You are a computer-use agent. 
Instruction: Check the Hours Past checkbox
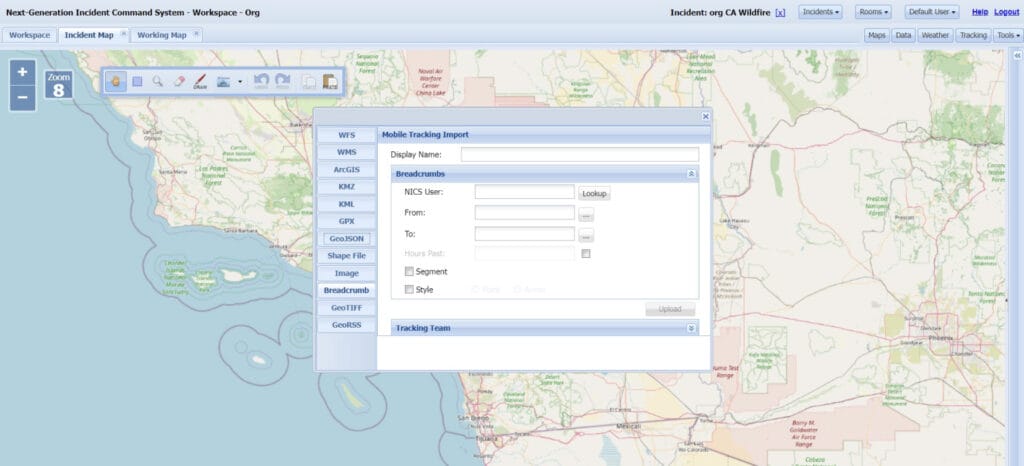point(586,254)
